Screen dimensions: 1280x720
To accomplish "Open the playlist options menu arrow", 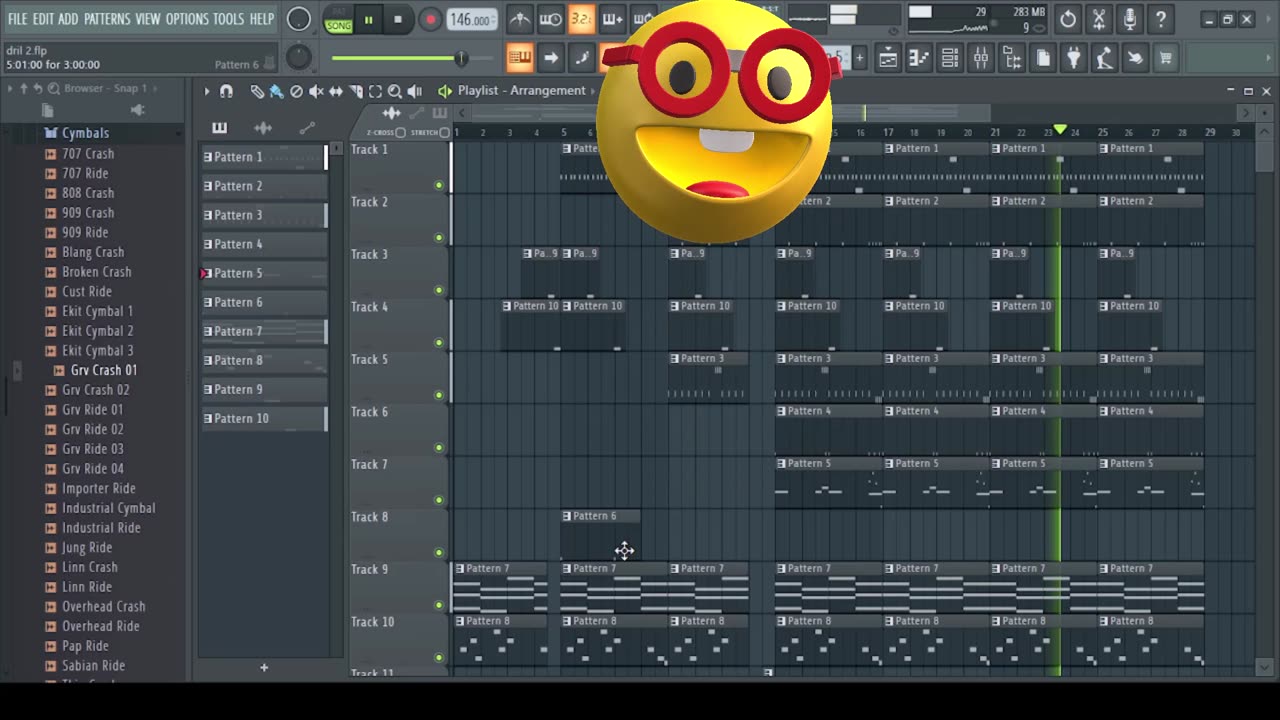I will (x=207, y=91).
